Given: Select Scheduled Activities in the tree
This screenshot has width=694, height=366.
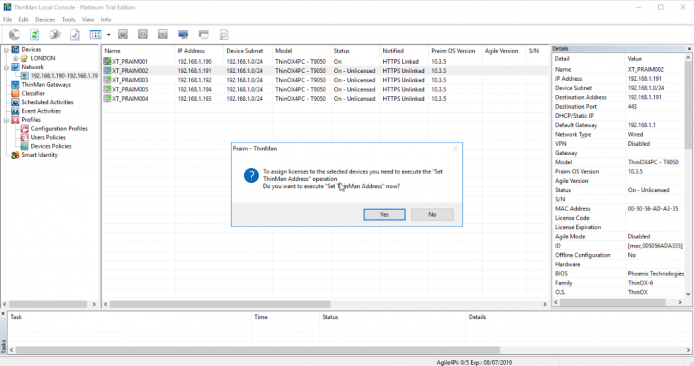Looking at the screenshot, I should tap(47, 102).
